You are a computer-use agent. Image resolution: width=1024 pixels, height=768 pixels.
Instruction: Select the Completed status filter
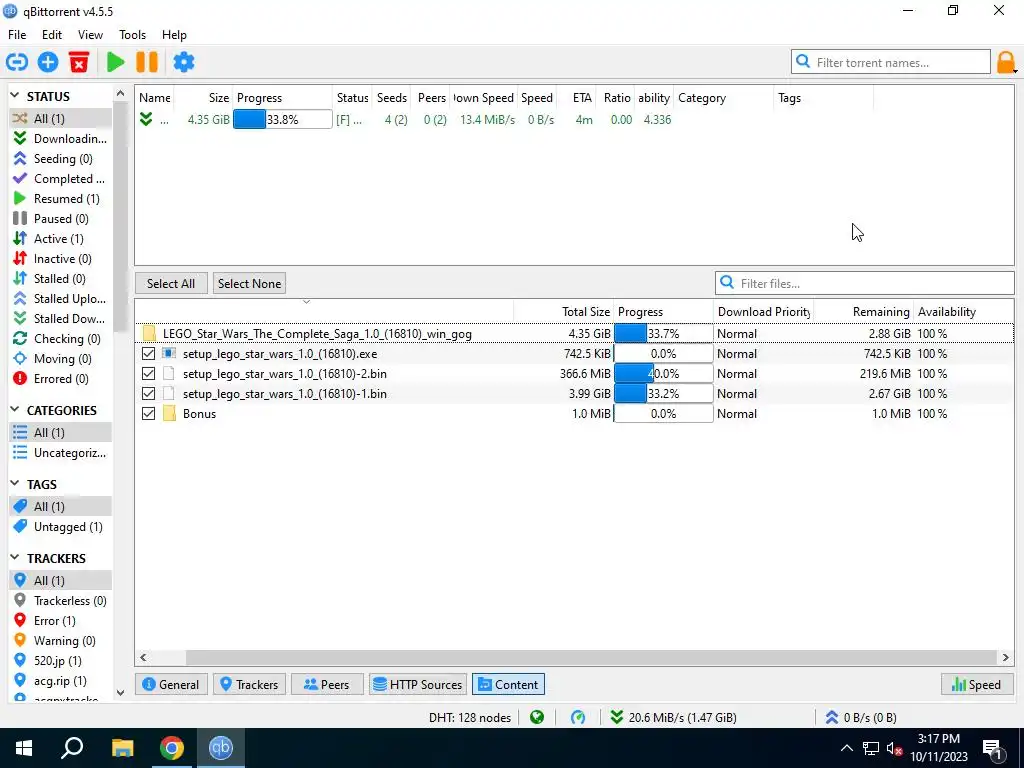coord(60,178)
